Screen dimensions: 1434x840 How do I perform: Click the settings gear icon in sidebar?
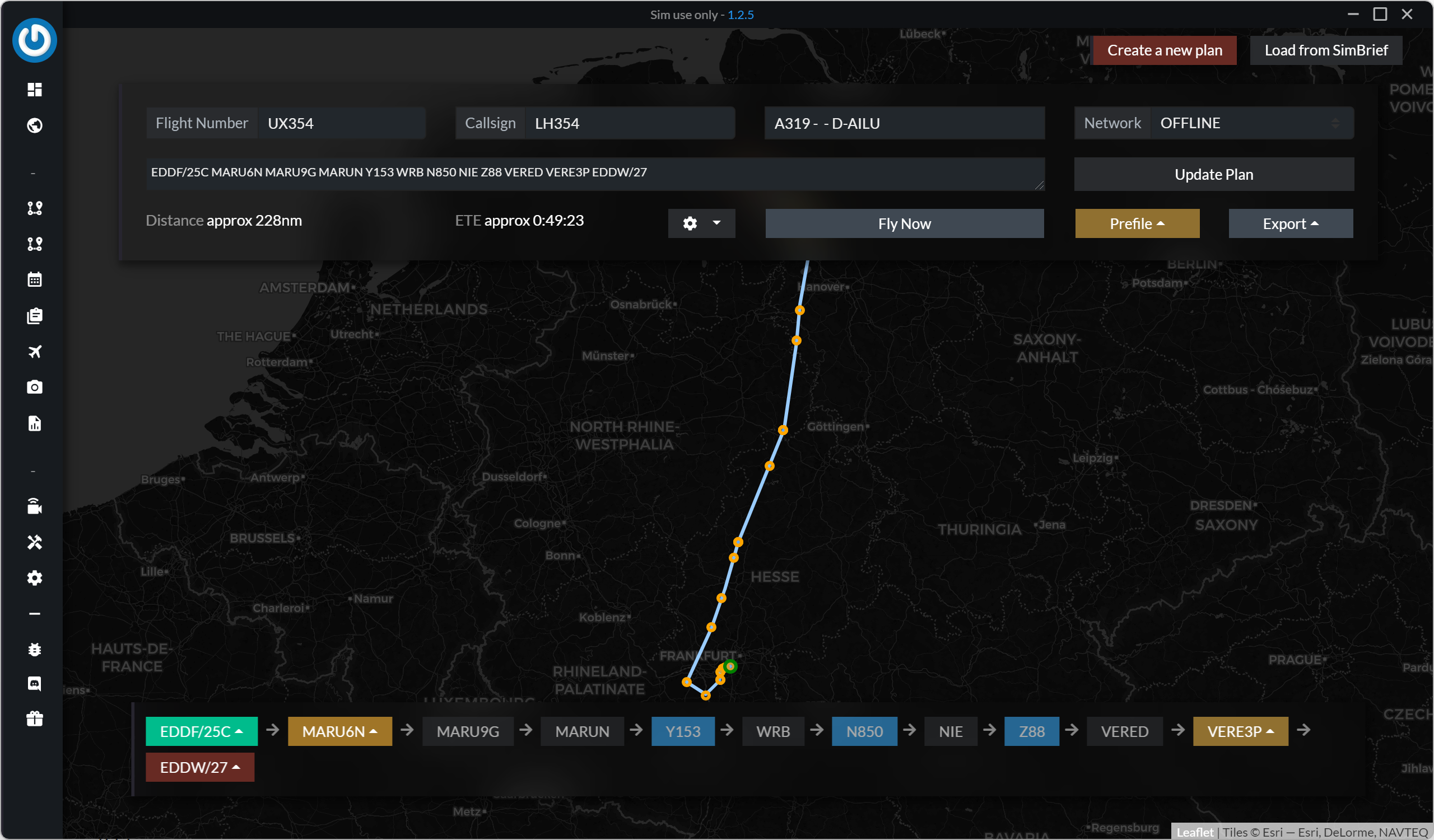tap(35, 578)
